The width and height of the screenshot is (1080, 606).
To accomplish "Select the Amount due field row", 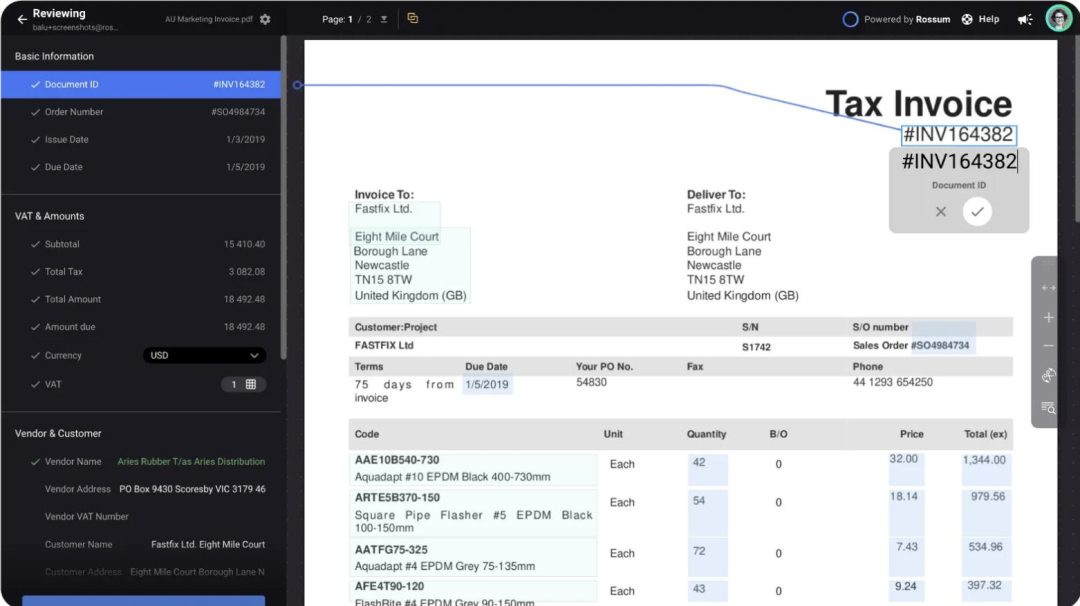I will click(x=141, y=326).
